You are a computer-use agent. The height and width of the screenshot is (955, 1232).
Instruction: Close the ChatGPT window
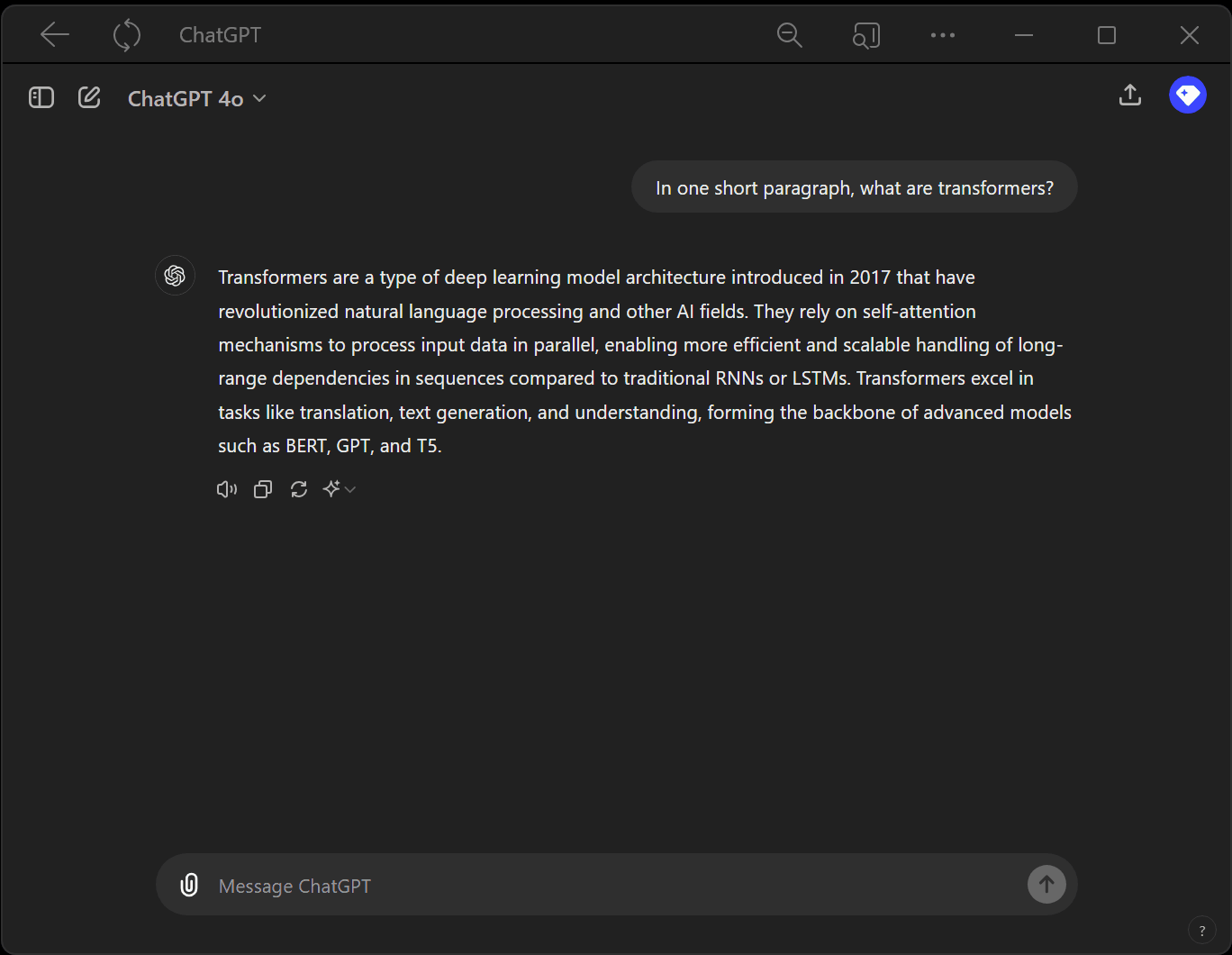(x=1190, y=35)
